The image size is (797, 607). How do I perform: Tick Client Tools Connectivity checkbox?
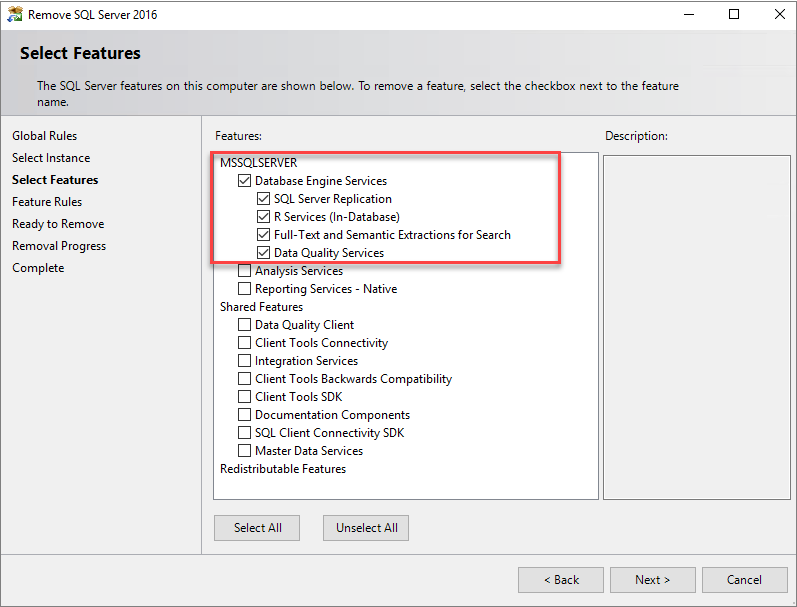(x=244, y=342)
